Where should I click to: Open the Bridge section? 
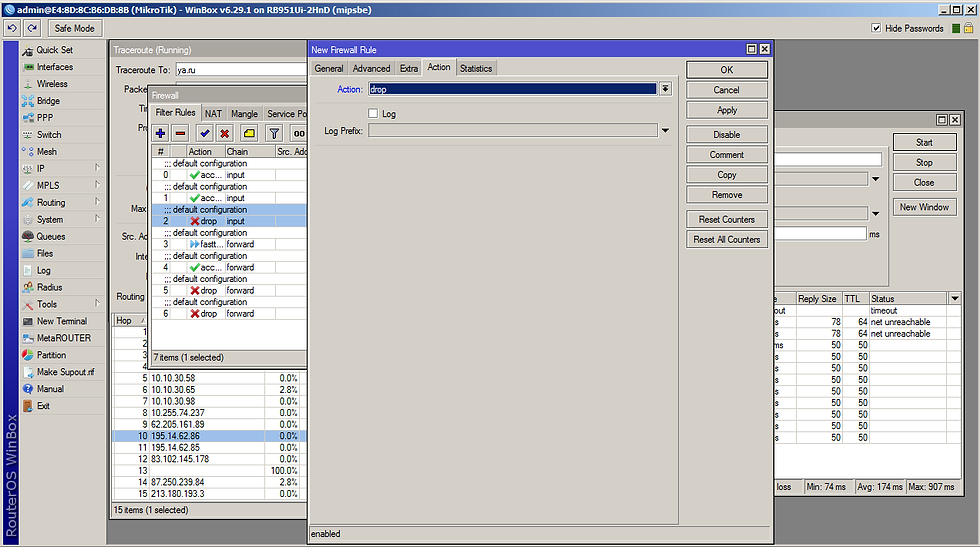pyautogui.click(x=48, y=101)
